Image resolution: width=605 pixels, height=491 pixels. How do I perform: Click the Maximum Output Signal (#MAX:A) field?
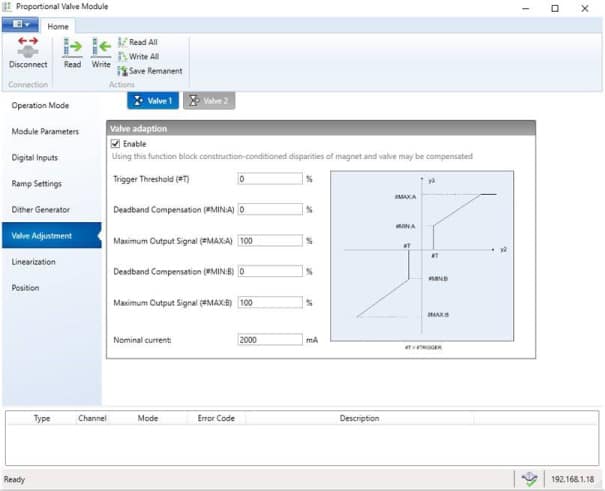coord(269,241)
